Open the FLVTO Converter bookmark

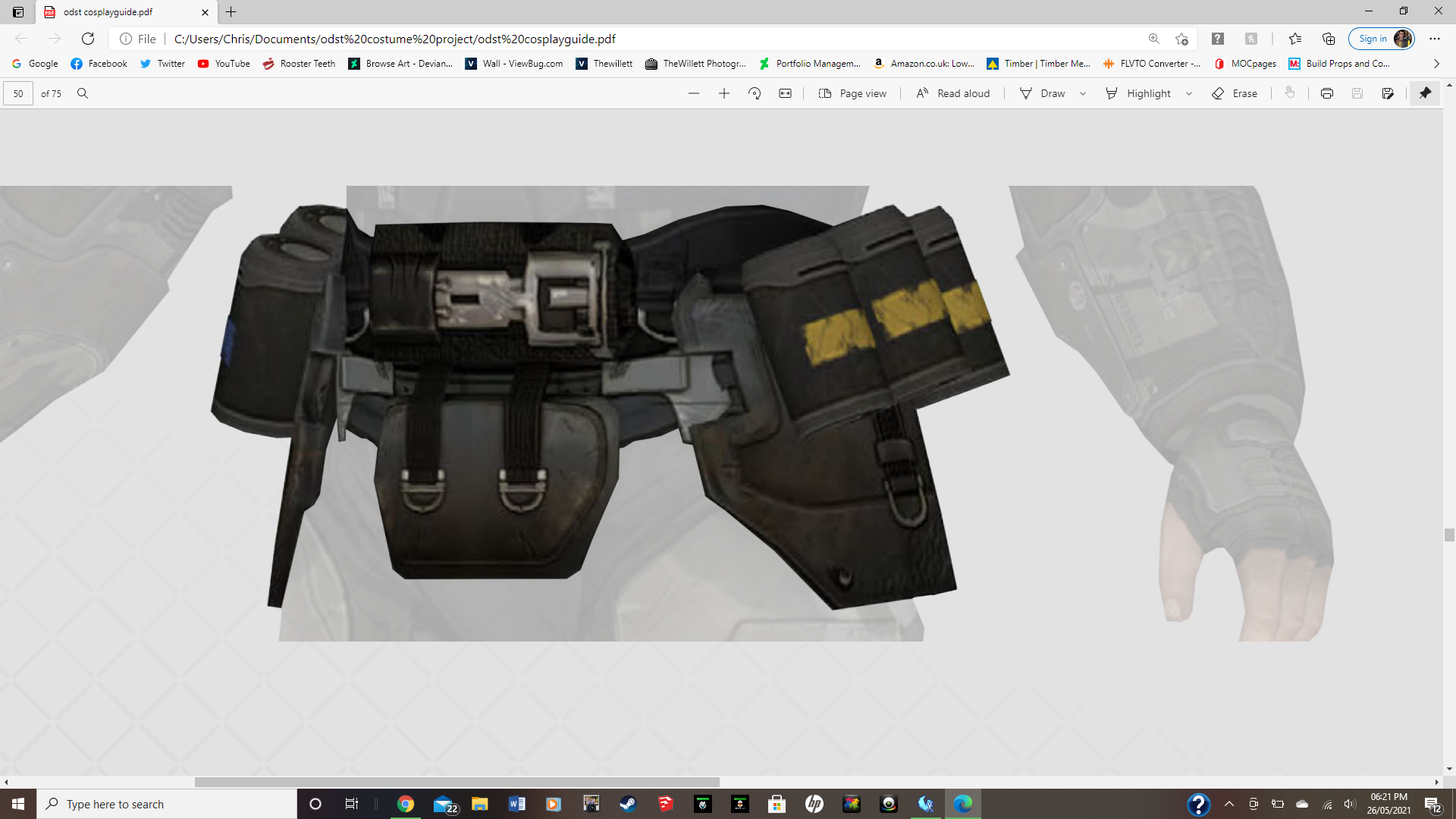(1152, 64)
